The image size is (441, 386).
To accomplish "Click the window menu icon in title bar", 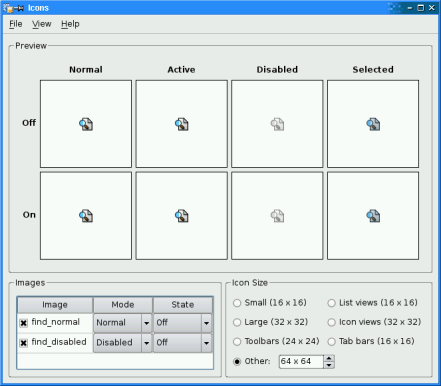I will click(8, 8).
